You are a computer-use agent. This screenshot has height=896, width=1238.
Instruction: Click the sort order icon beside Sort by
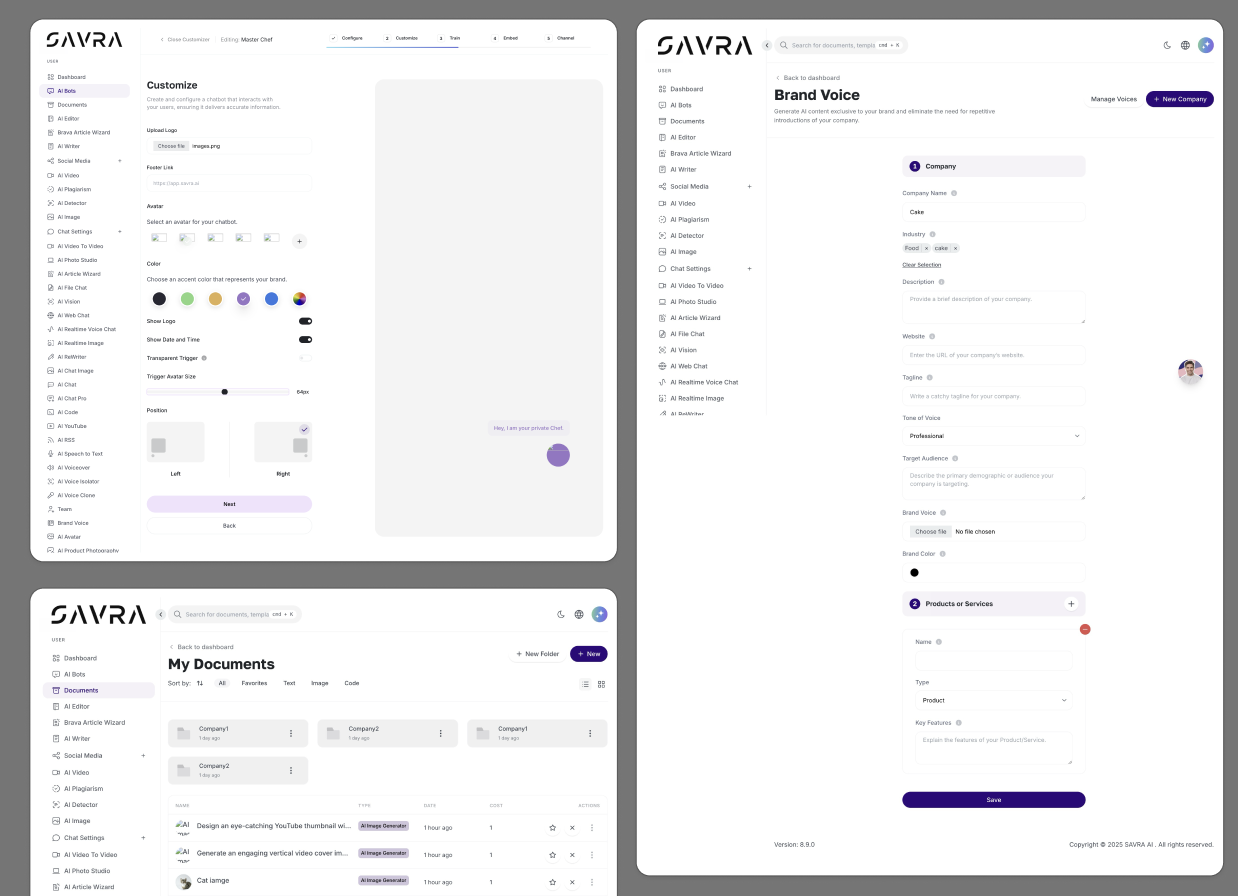[200, 683]
